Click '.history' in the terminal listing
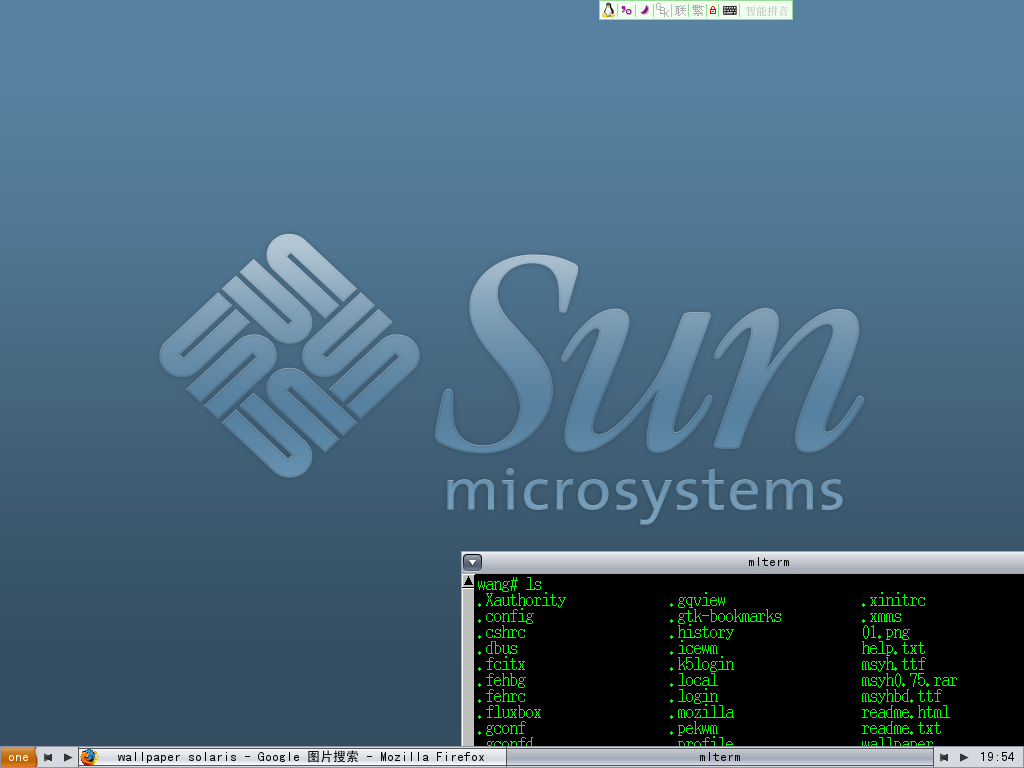 [x=701, y=632]
